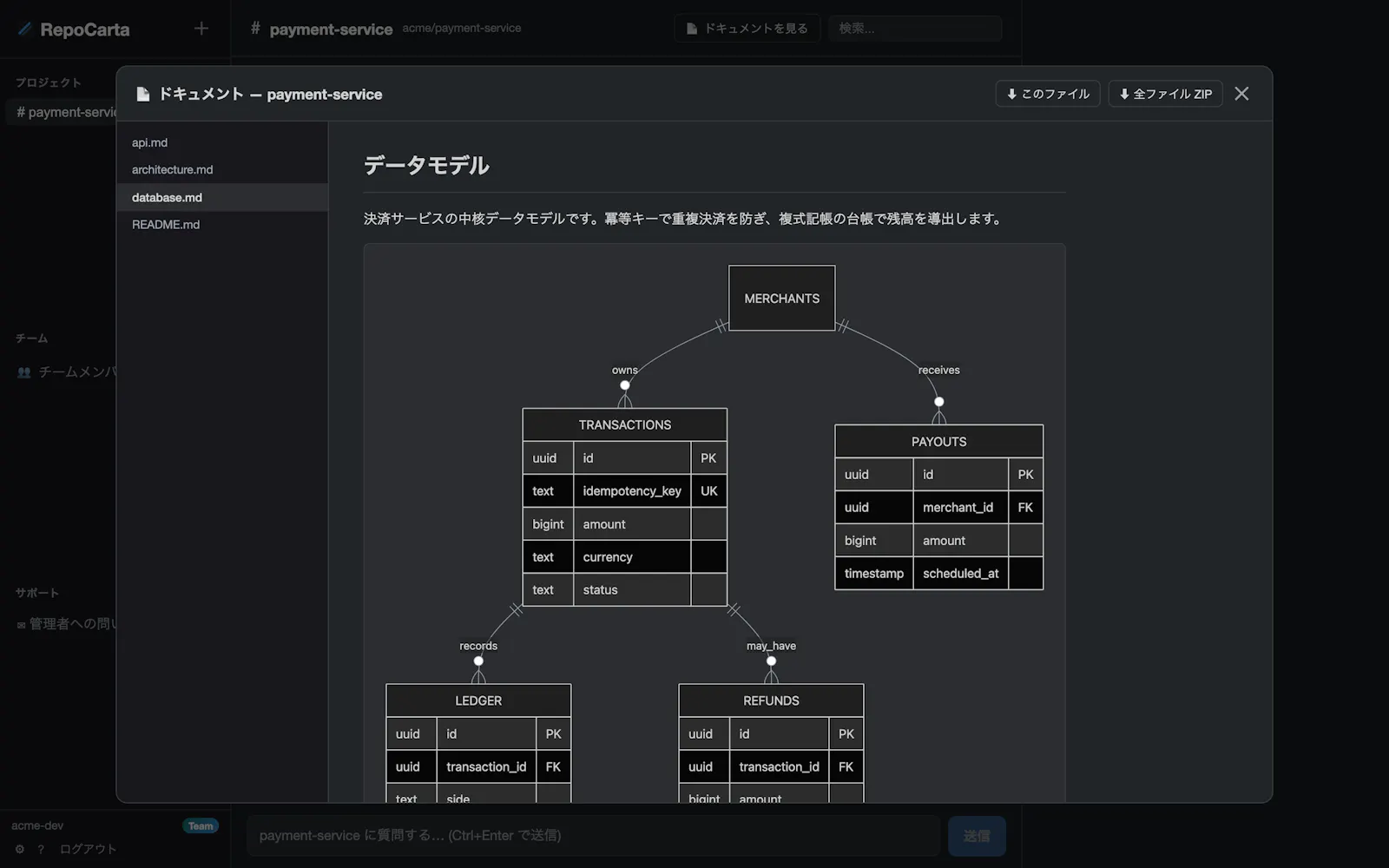Close the document viewer dialog
This screenshot has width=1389, height=868.
coord(1241,94)
